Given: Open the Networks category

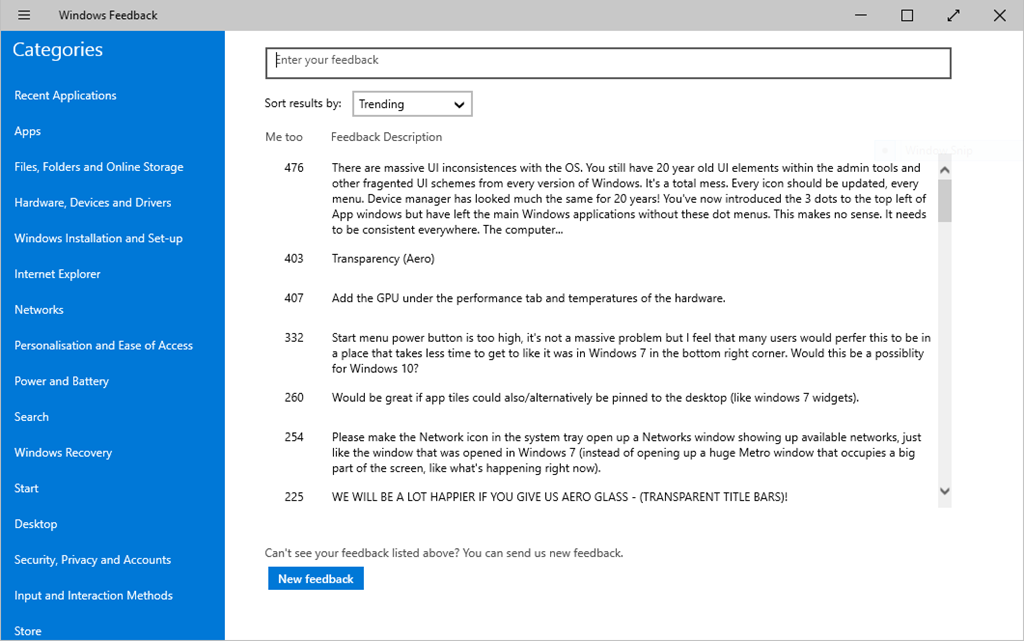Looking at the screenshot, I should pos(39,309).
